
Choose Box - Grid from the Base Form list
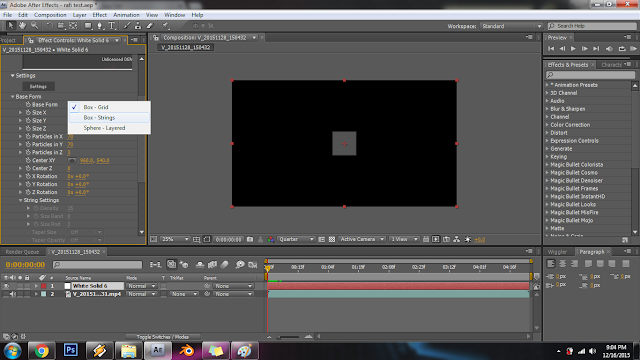pyautogui.click(x=109, y=107)
